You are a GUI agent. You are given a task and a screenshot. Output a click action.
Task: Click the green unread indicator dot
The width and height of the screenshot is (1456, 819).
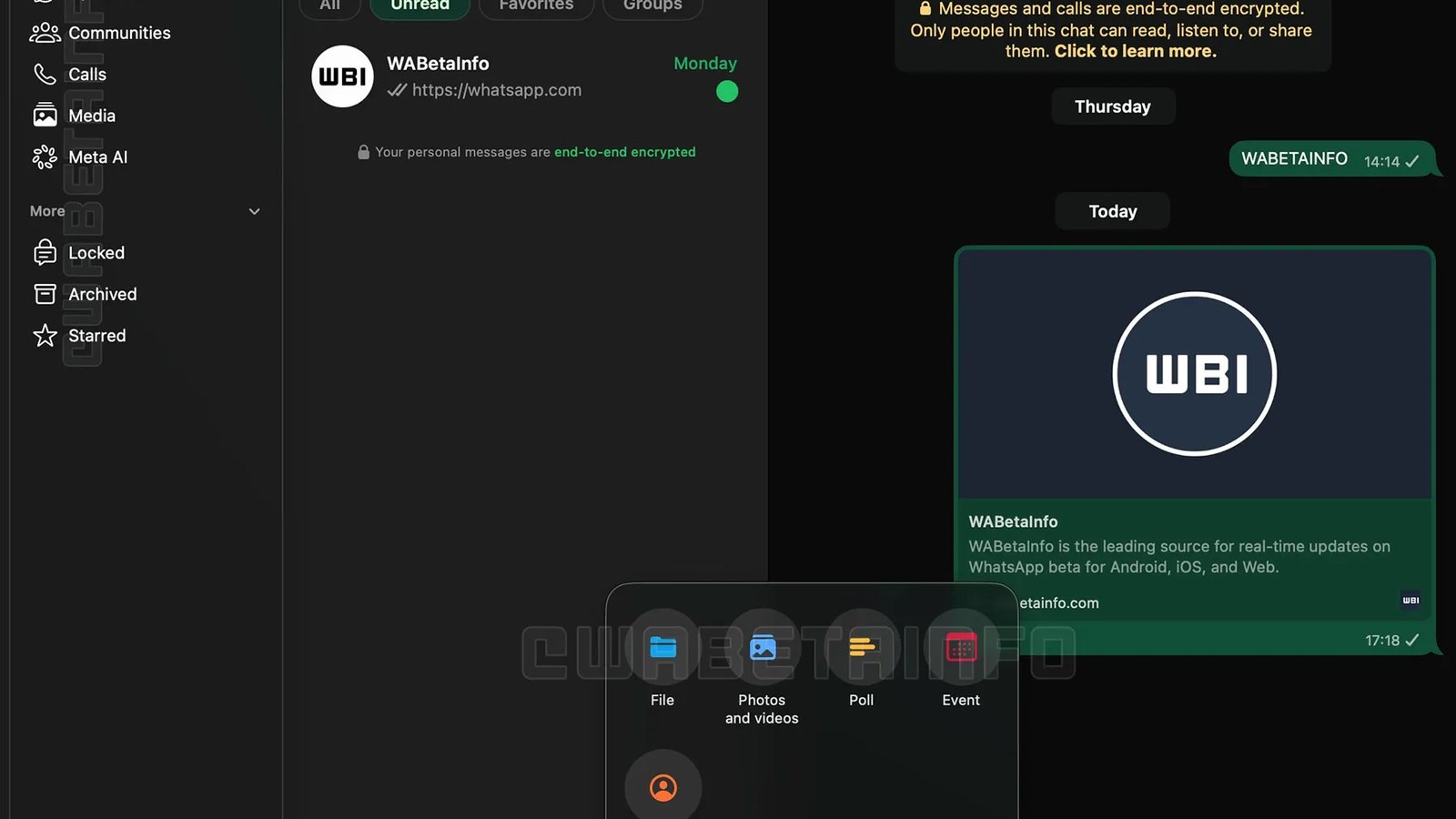pos(727,91)
